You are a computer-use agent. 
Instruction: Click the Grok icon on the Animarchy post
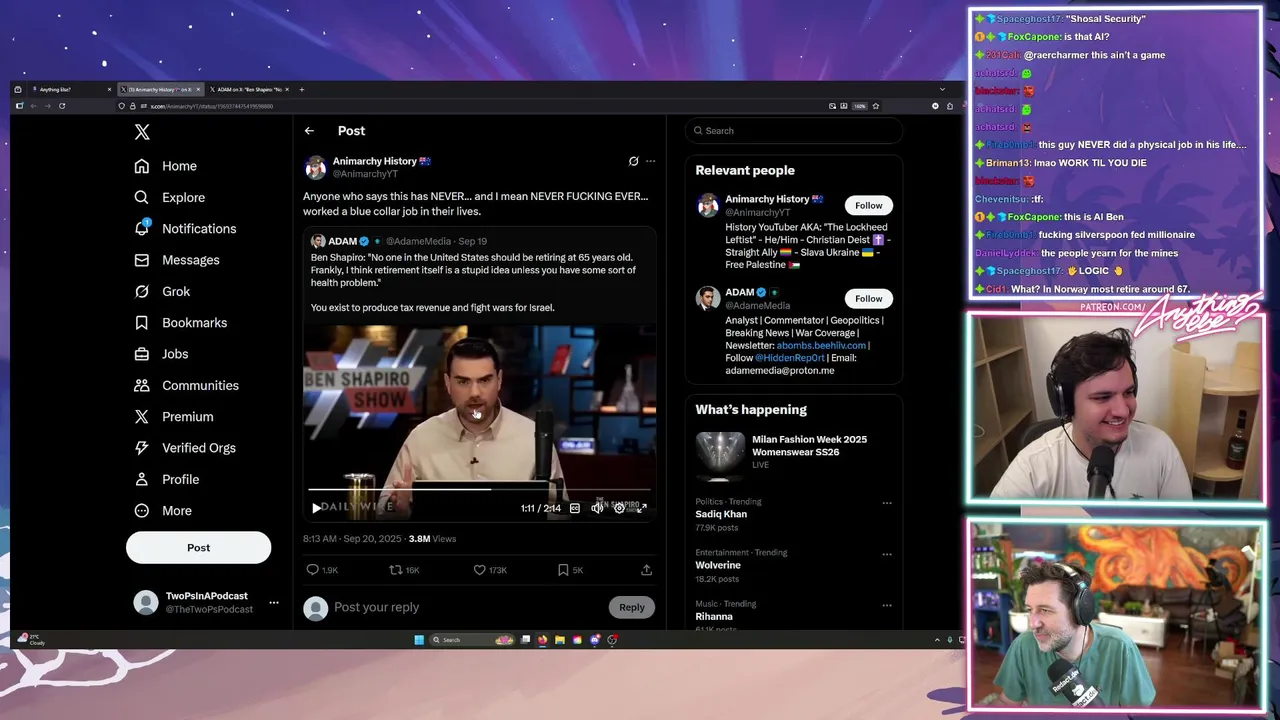633,161
